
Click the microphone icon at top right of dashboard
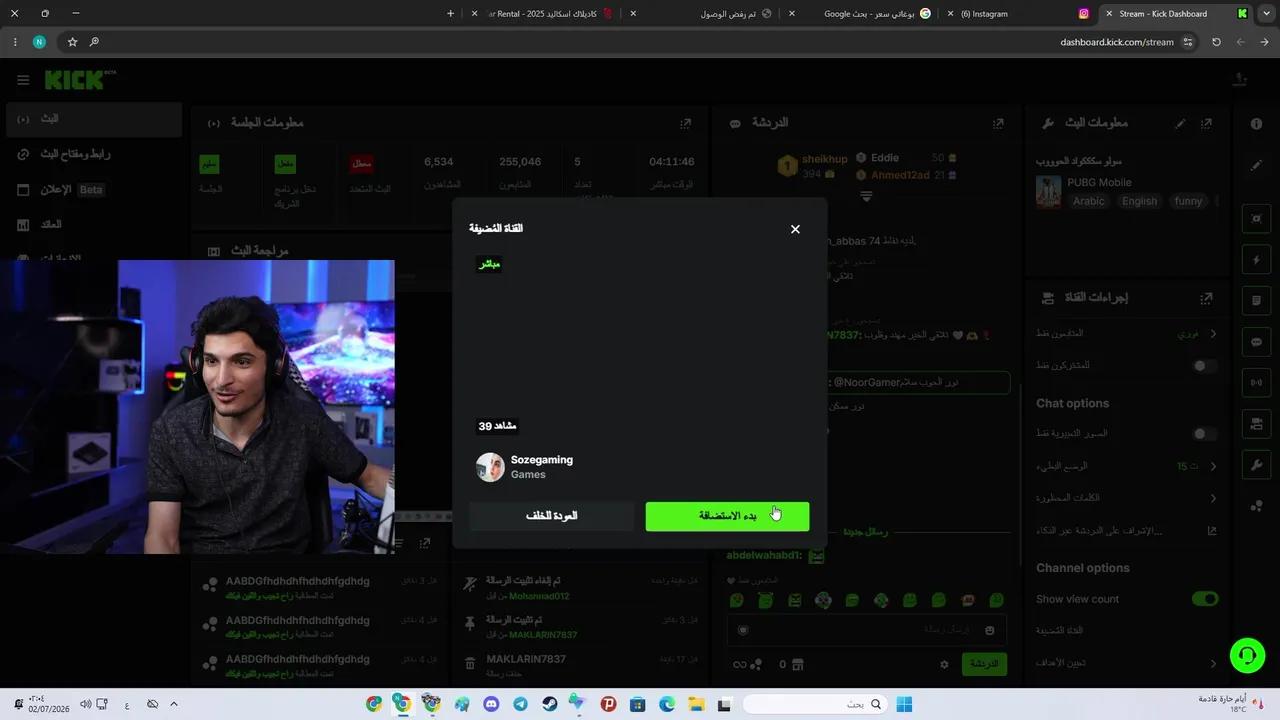[x=1240, y=80]
